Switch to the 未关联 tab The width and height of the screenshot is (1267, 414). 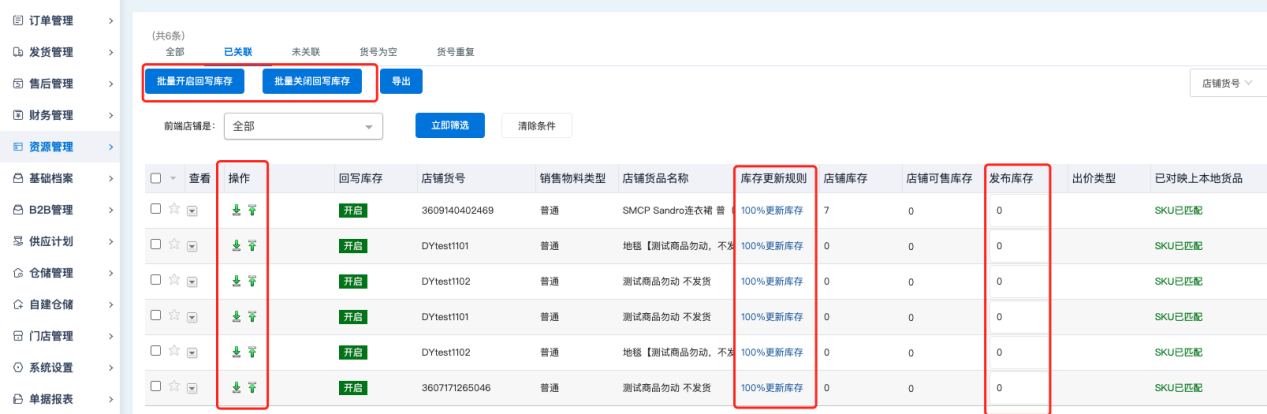pyautogui.click(x=306, y=51)
